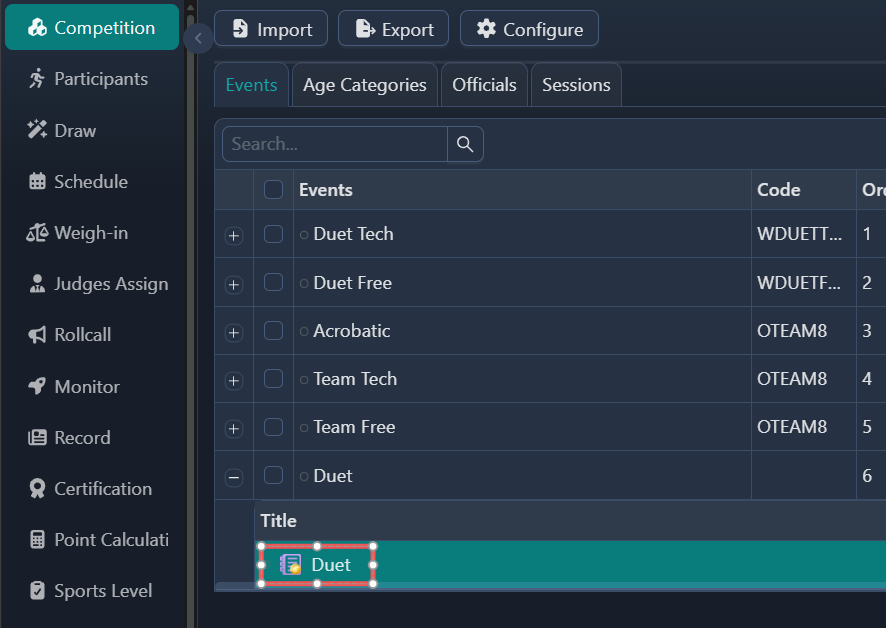Click the notebook icon beside Duet title
Viewport: 886px width, 628px height.
click(x=290, y=565)
